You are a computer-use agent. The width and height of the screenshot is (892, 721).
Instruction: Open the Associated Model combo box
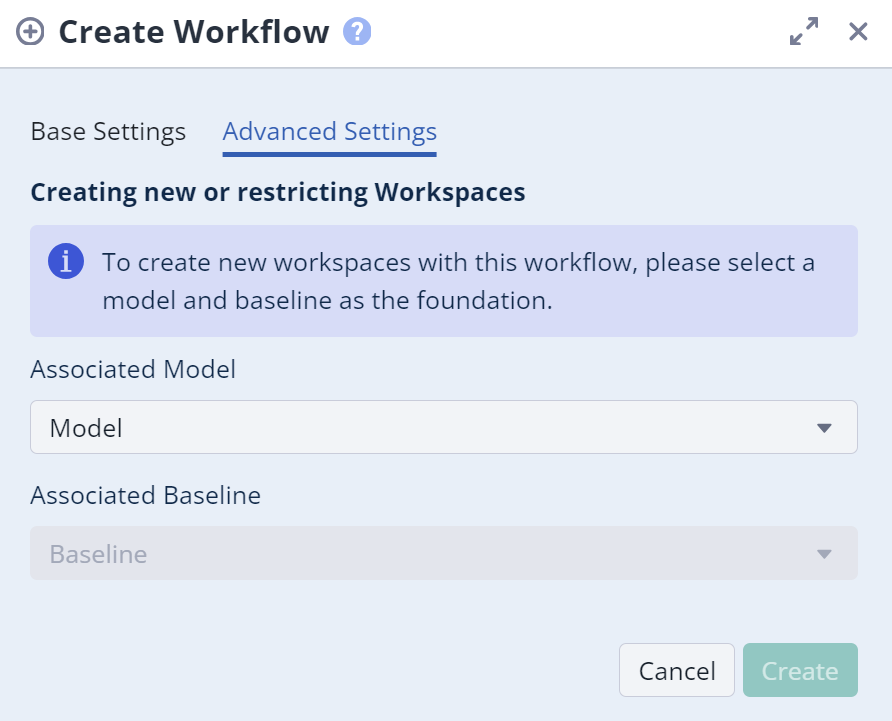pyautogui.click(x=443, y=428)
